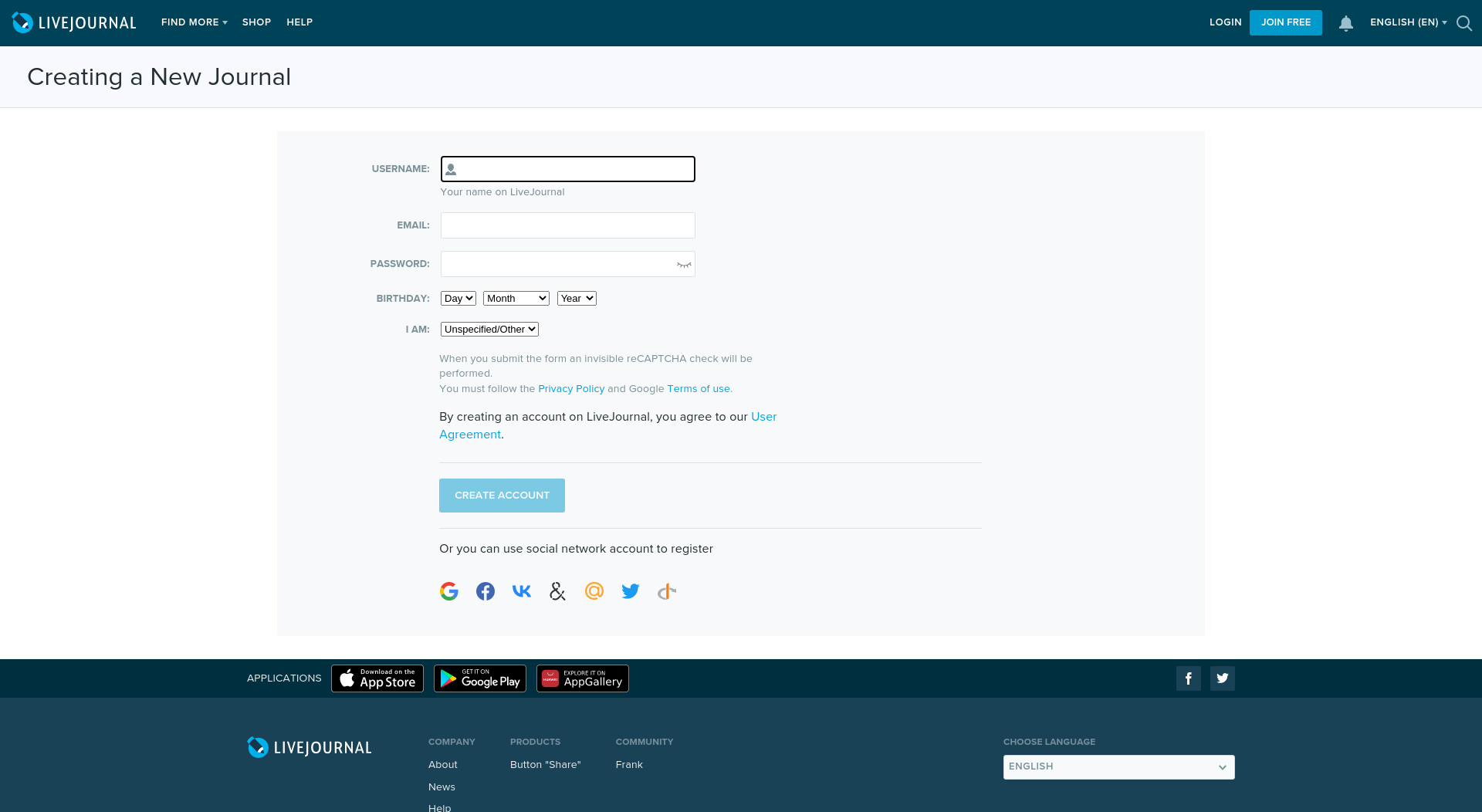
Task: Download on the App Store badge
Action: (377, 678)
